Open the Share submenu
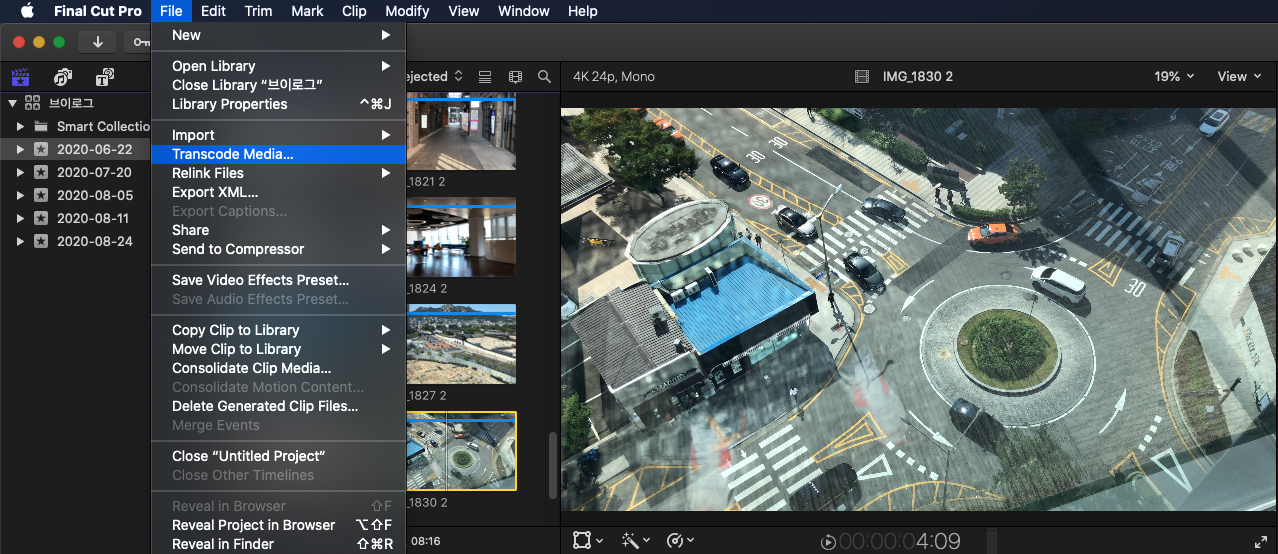 [278, 230]
